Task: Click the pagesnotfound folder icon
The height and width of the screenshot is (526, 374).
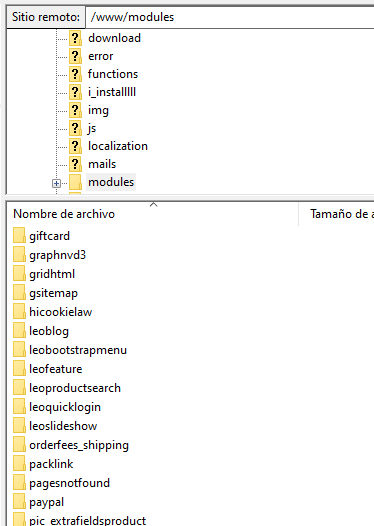Action: [x=19, y=482]
